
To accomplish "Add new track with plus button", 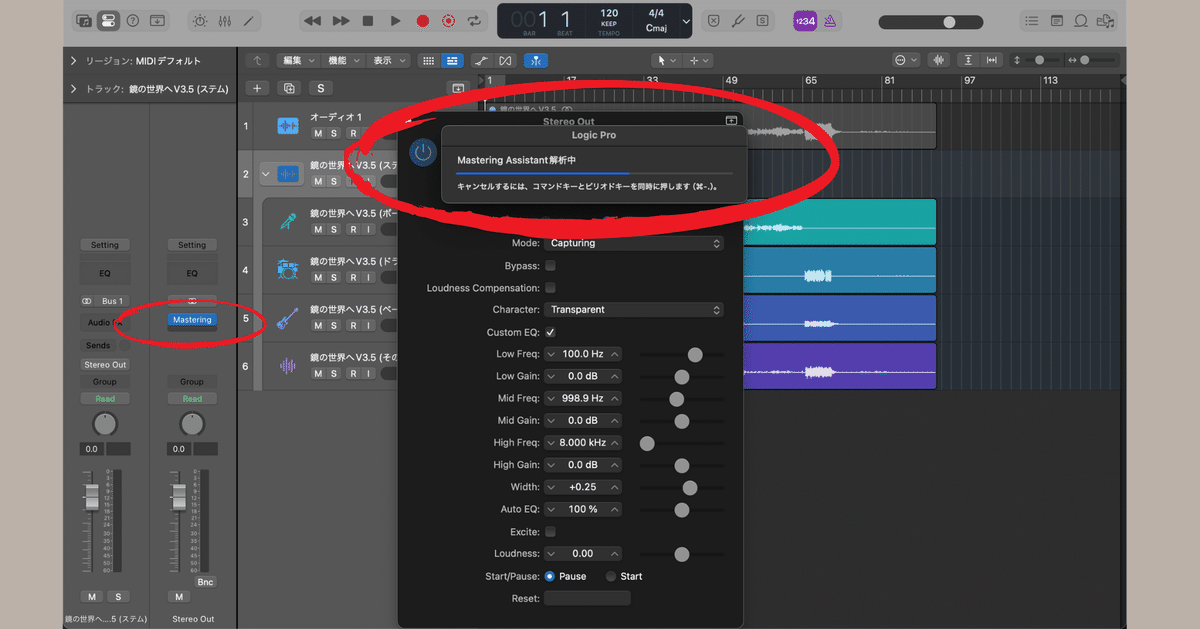I will (x=257, y=88).
